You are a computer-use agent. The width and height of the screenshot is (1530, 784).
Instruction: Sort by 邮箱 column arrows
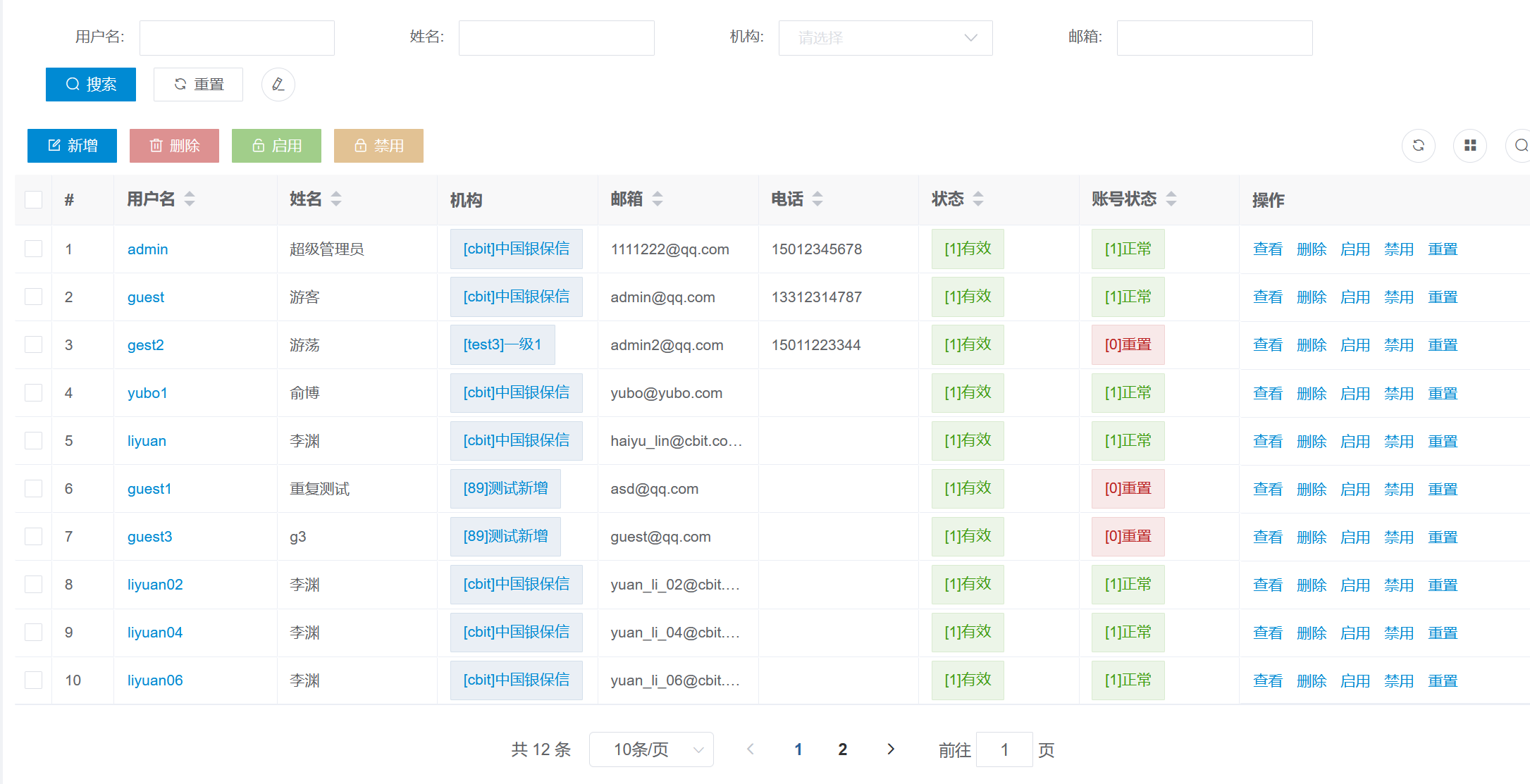tap(658, 199)
